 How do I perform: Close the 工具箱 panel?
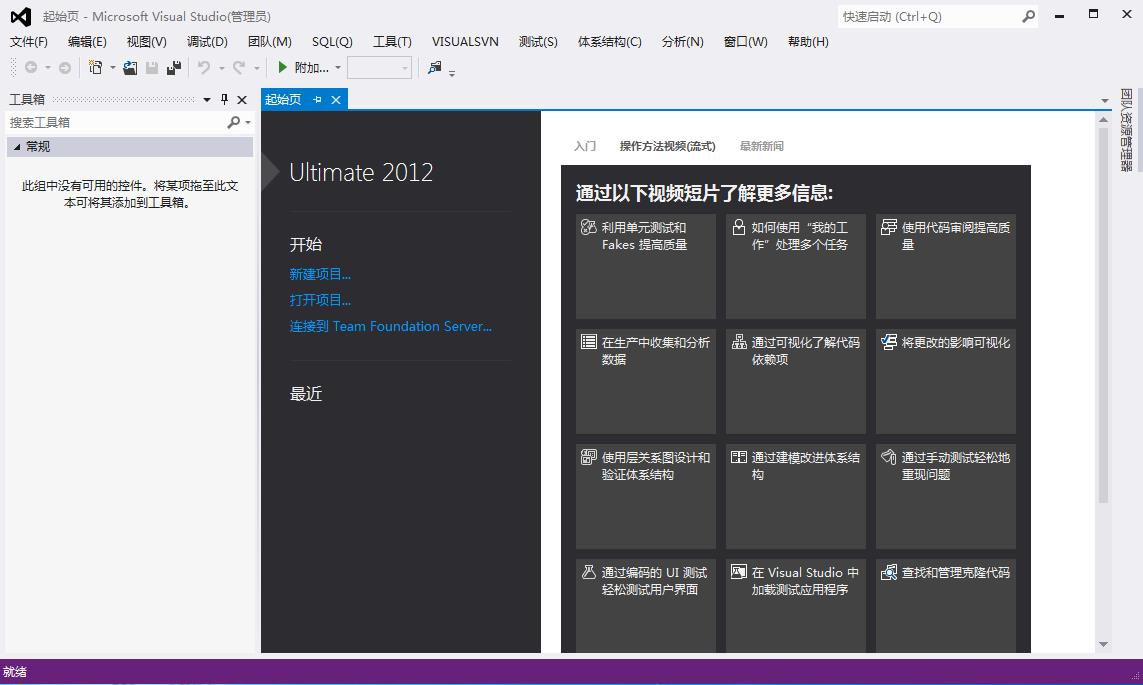pyautogui.click(x=242, y=99)
